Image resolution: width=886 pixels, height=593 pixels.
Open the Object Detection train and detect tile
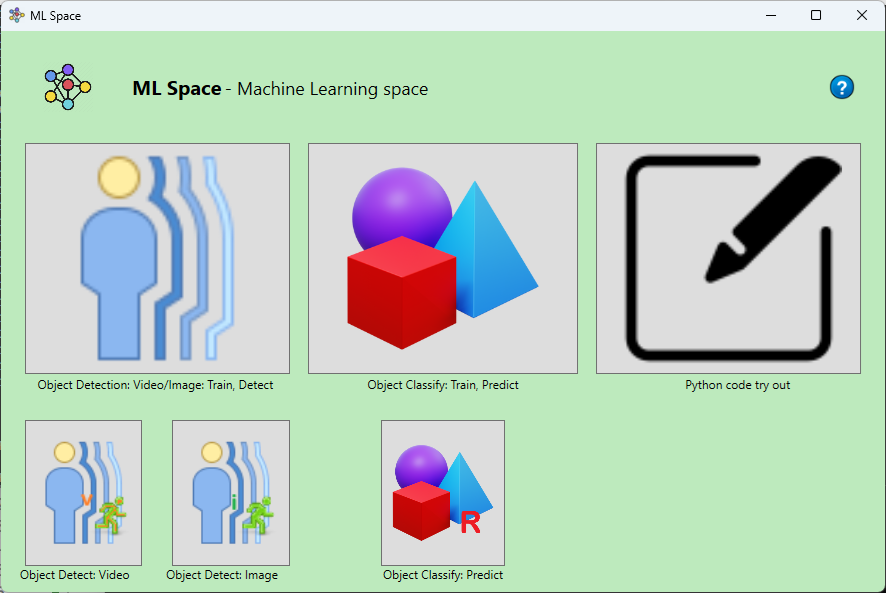(x=157, y=258)
